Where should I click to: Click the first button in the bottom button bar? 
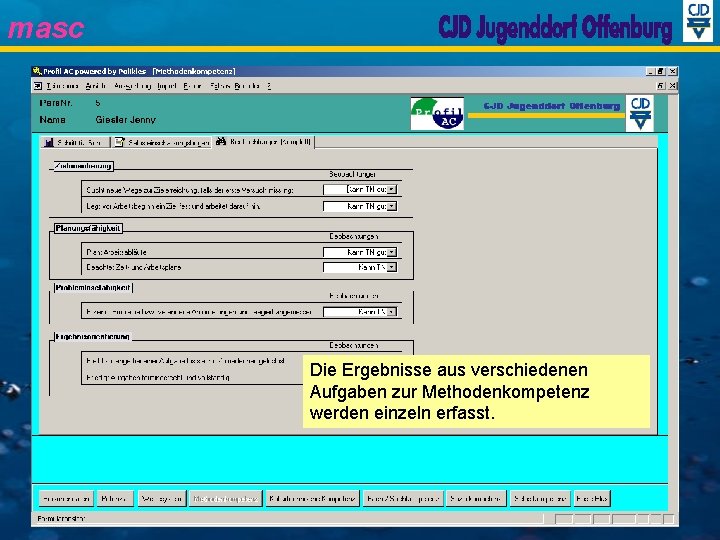pyautogui.click(x=66, y=498)
